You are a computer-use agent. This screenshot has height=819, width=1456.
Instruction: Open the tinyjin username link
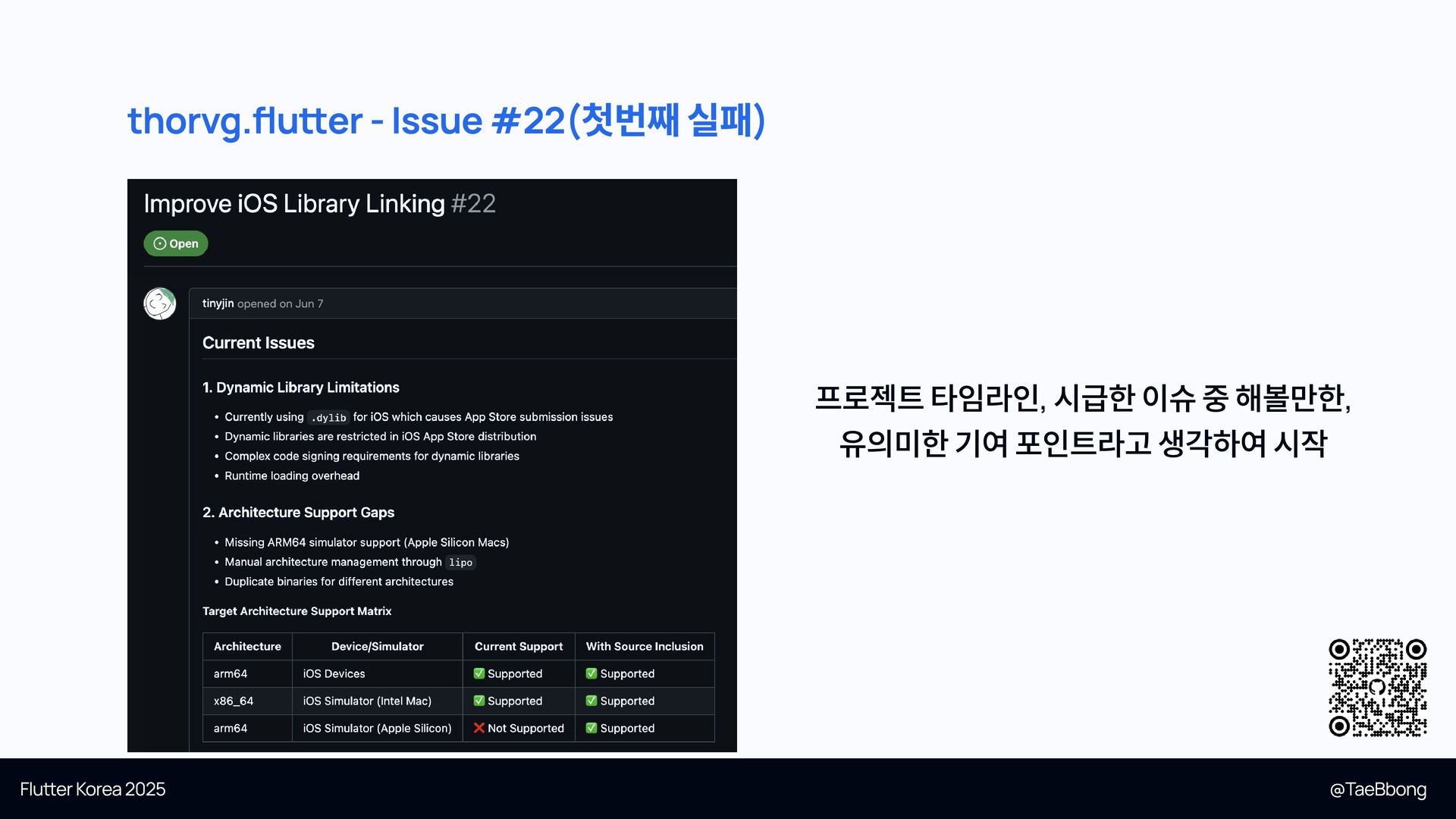pos(218,303)
